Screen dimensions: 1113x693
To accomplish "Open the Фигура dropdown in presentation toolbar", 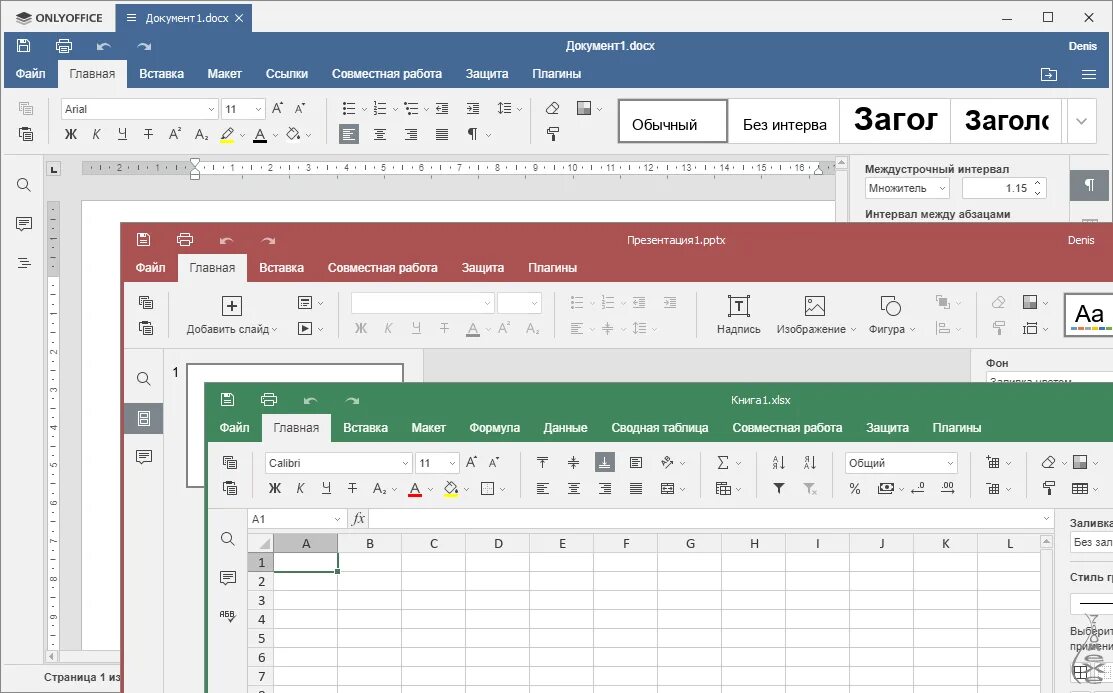I will [892, 315].
